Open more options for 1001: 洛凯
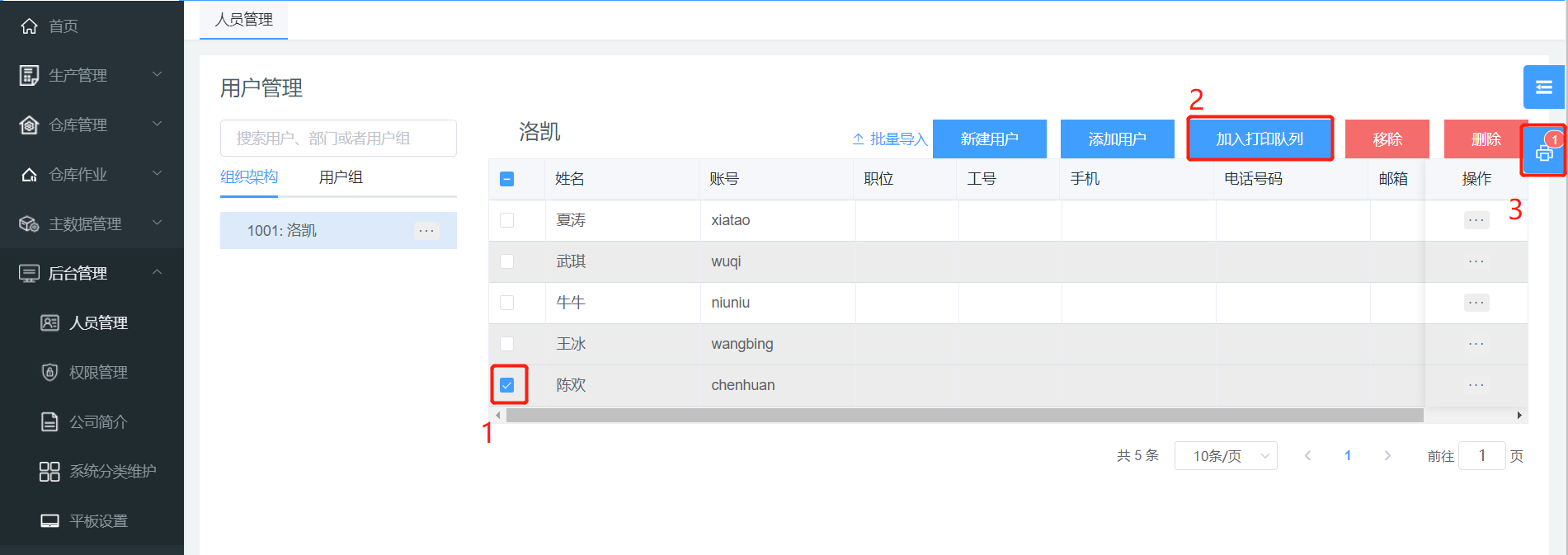 (x=426, y=231)
